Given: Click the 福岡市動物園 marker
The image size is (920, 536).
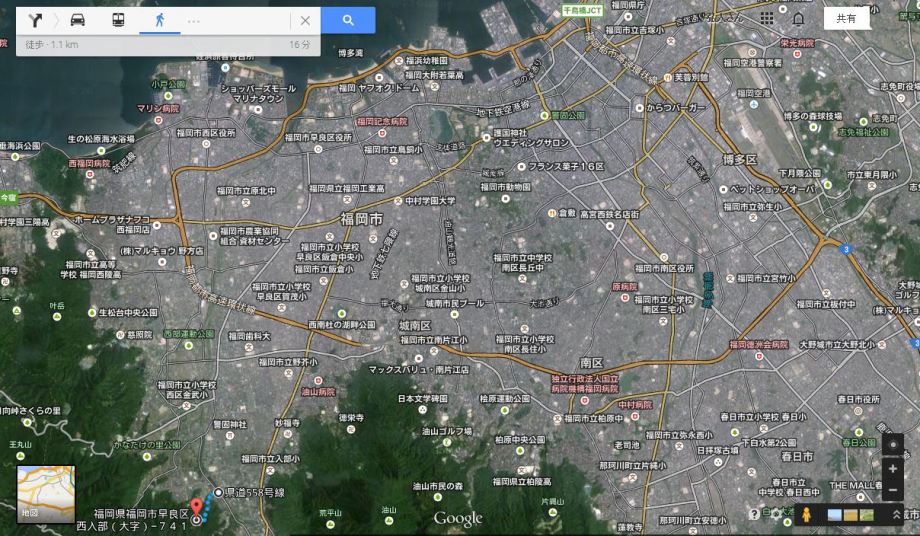Looking at the screenshot, I should point(506,199).
